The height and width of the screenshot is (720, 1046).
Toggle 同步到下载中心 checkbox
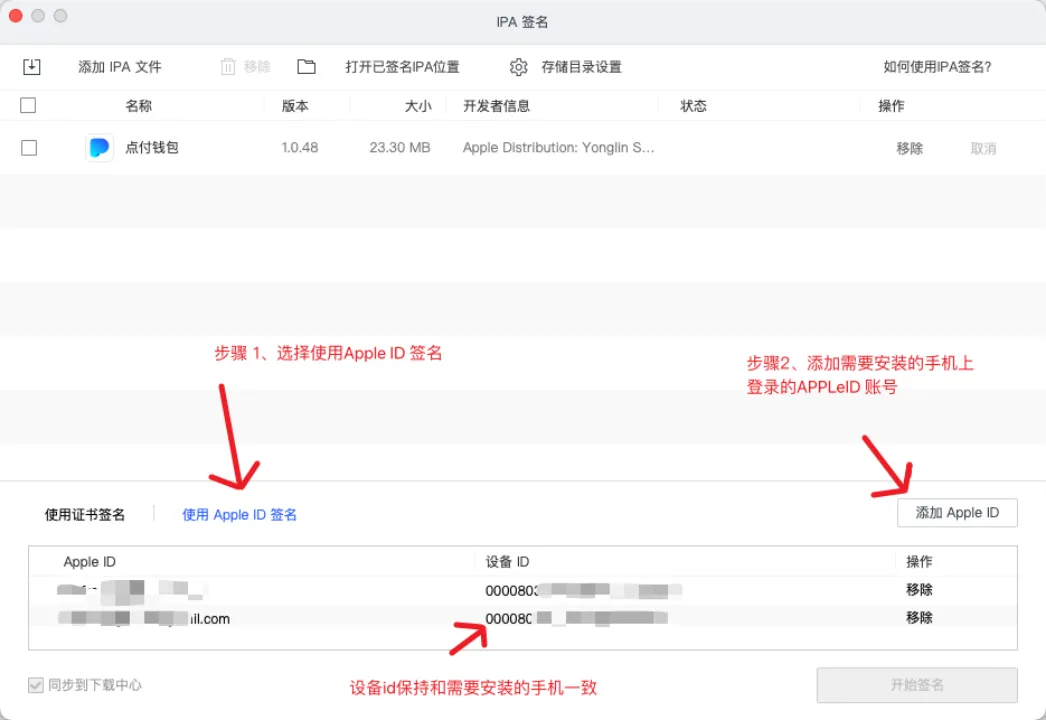[35, 685]
